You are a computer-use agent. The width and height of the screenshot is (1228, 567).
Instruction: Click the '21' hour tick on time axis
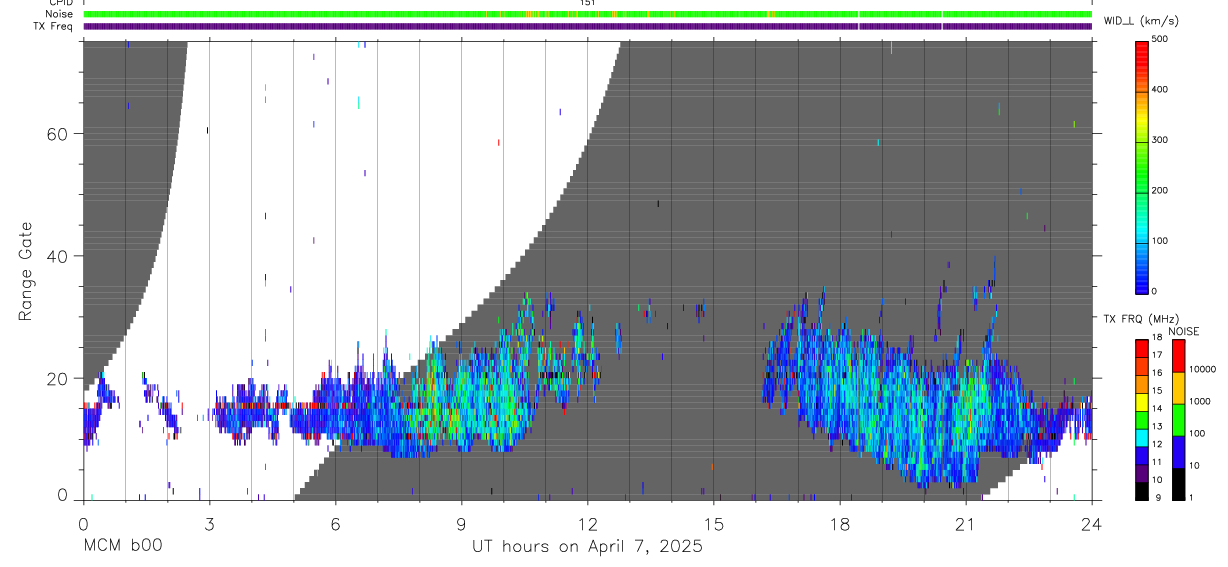[x=966, y=523]
